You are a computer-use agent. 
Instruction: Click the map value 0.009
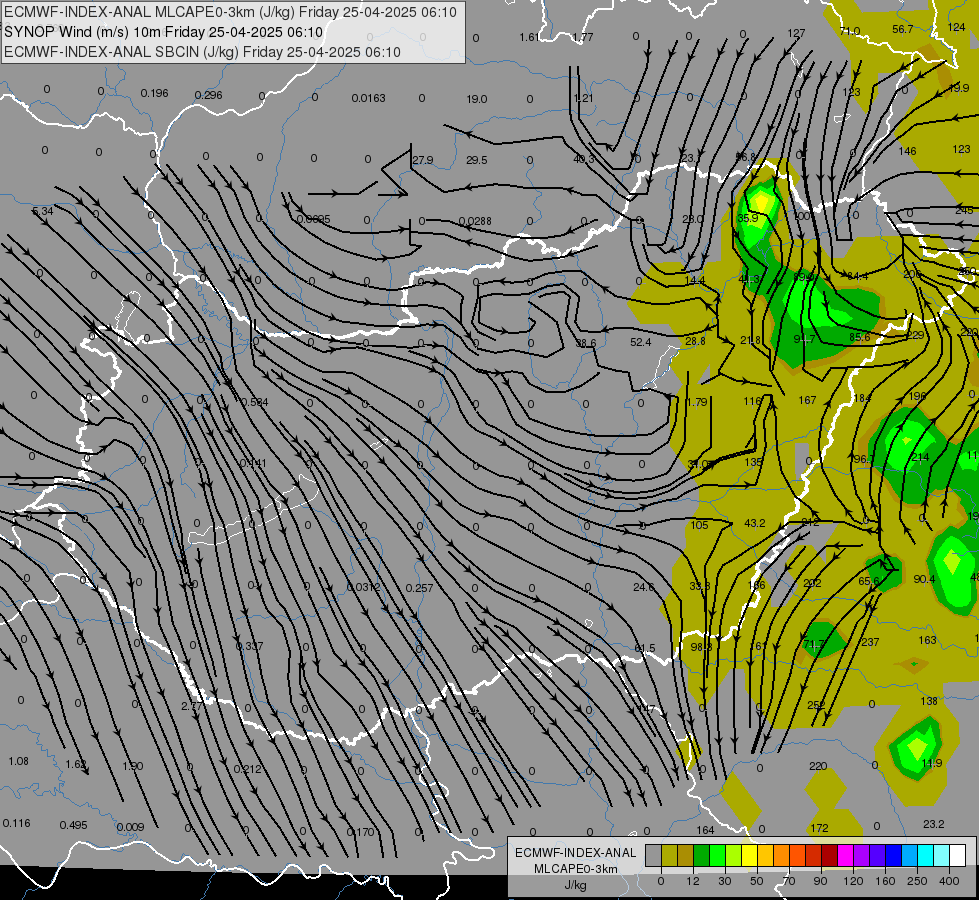pyautogui.click(x=130, y=827)
